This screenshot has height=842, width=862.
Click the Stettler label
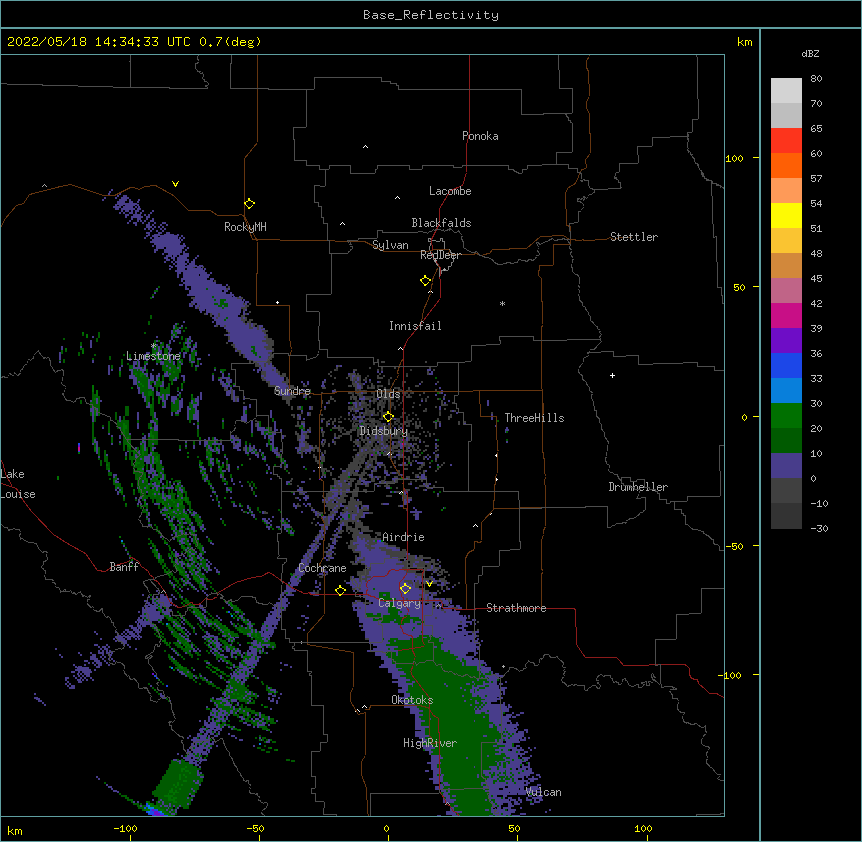[634, 237]
